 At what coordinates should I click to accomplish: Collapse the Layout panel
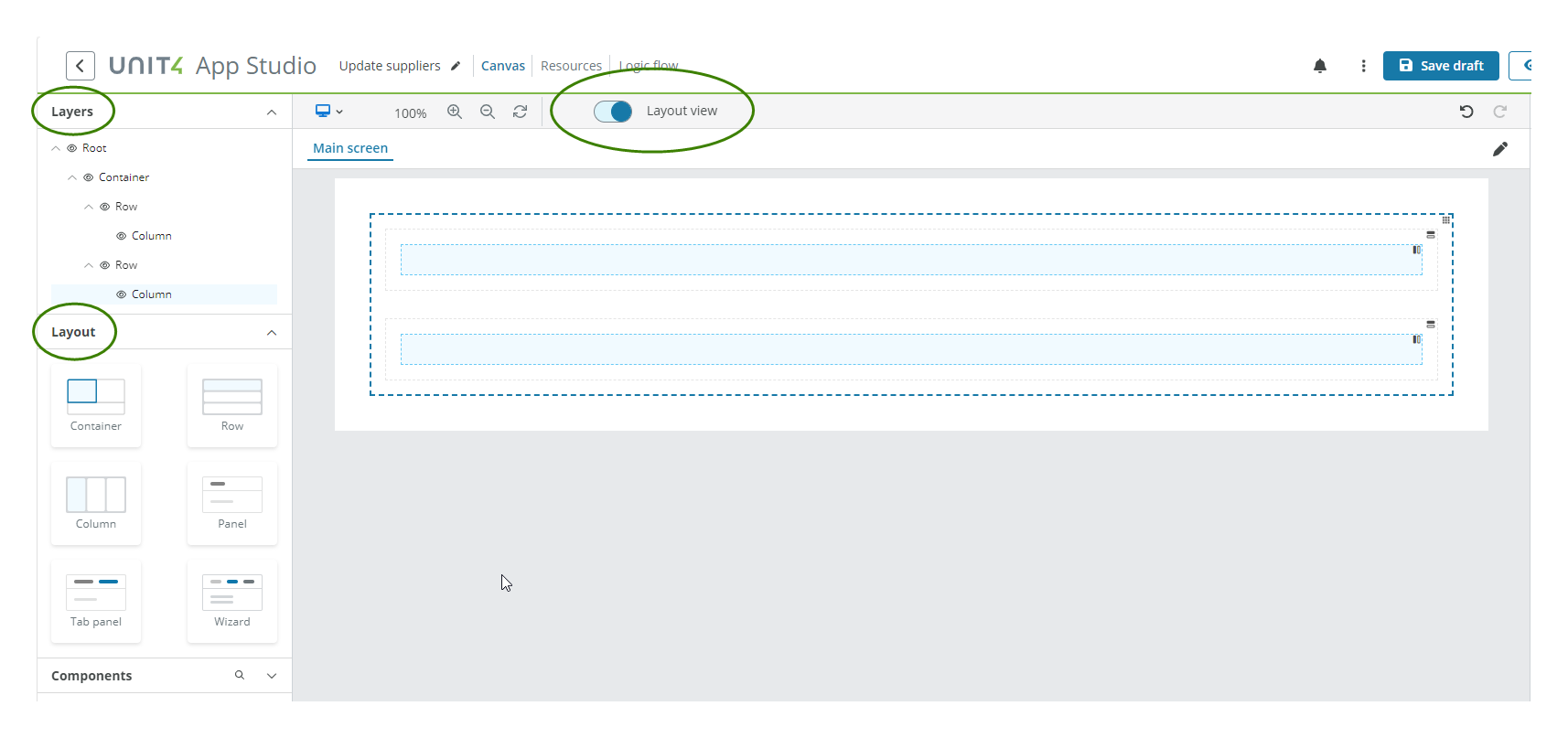pos(272,333)
